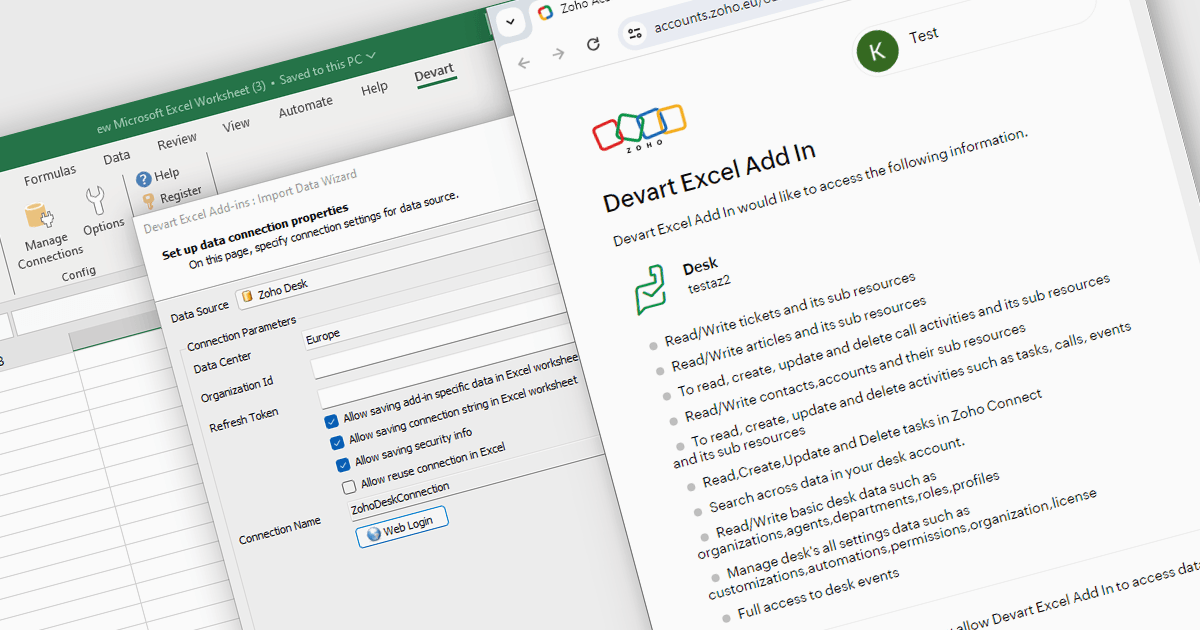Open the Automate ribbon tab
Viewport: 1200px width, 630px height.
pos(305,106)
